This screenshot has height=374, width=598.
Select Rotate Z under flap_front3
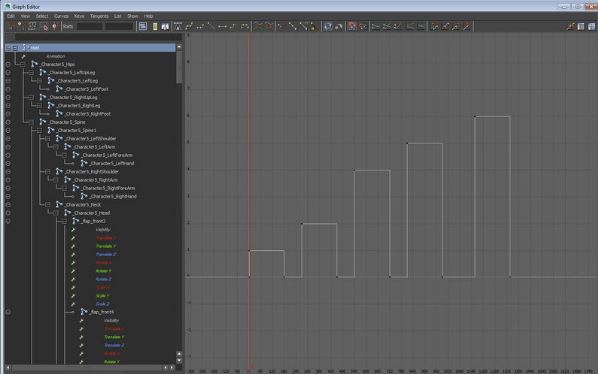click(103, 279)
